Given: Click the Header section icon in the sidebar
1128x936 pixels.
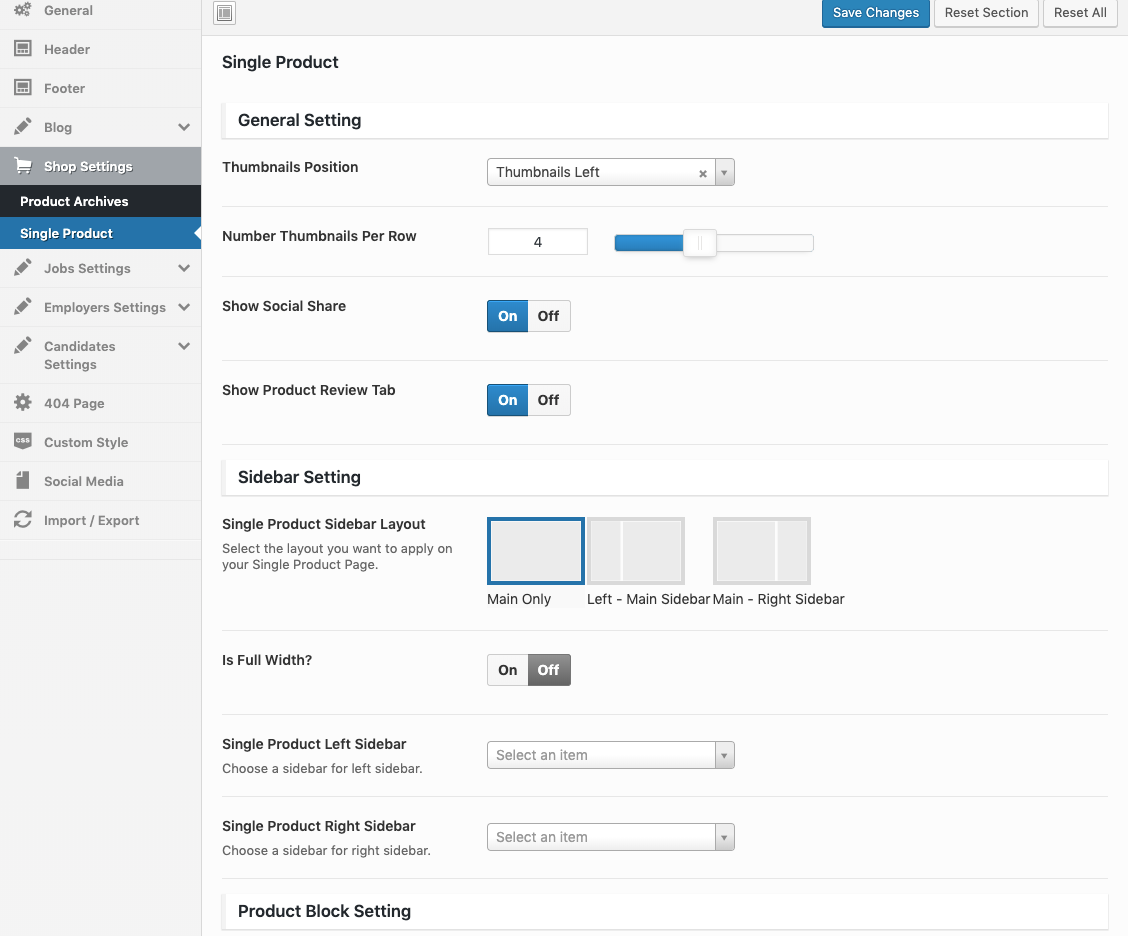Looking at the screenshot, I should click(x=22, y=49).
